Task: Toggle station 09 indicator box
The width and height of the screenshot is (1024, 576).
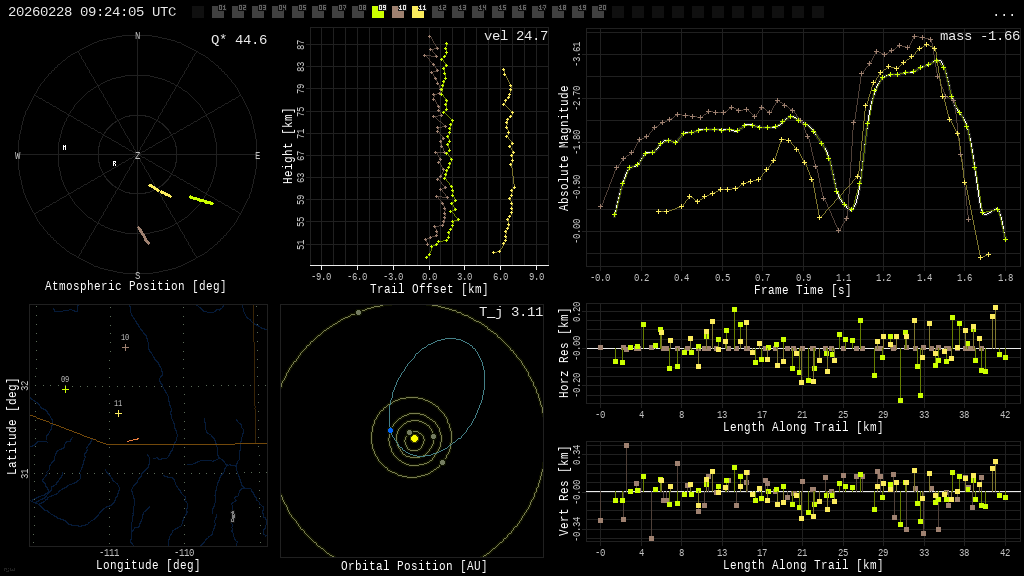Action: point(378,12)
